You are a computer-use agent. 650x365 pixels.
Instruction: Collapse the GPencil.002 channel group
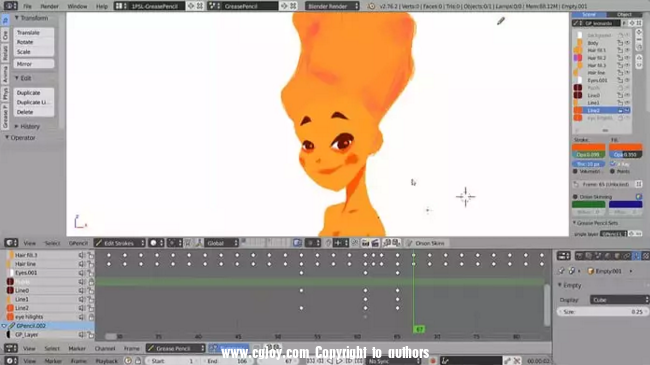[4, 326]
